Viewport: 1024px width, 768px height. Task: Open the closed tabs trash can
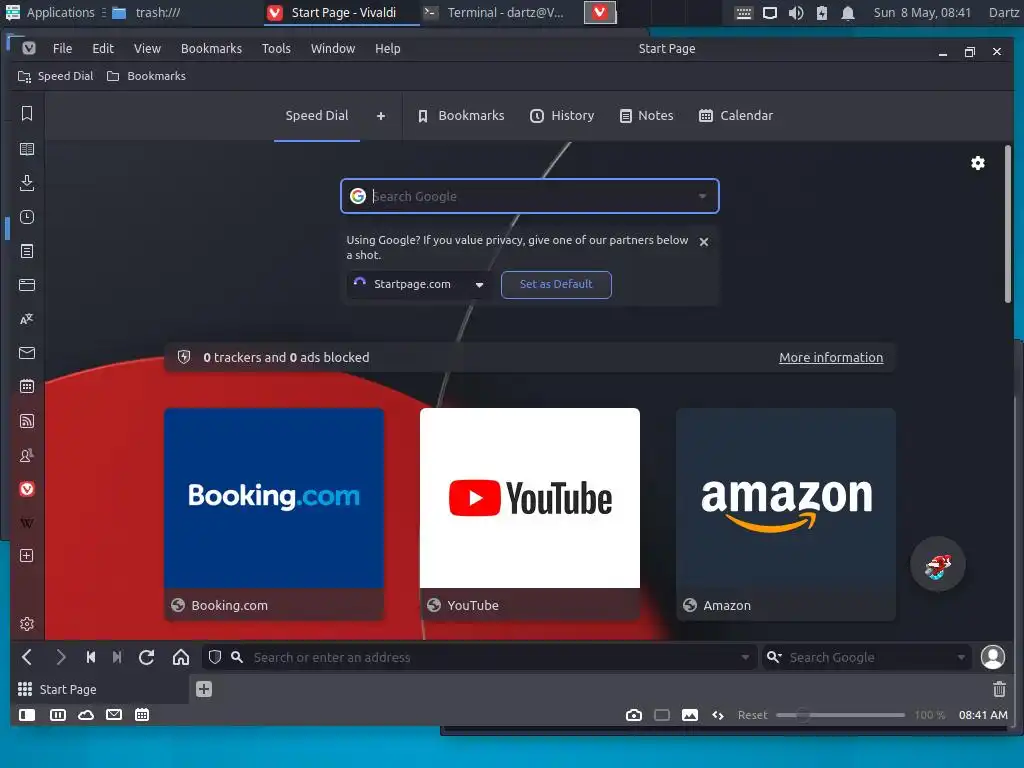(x=999, y=689)
